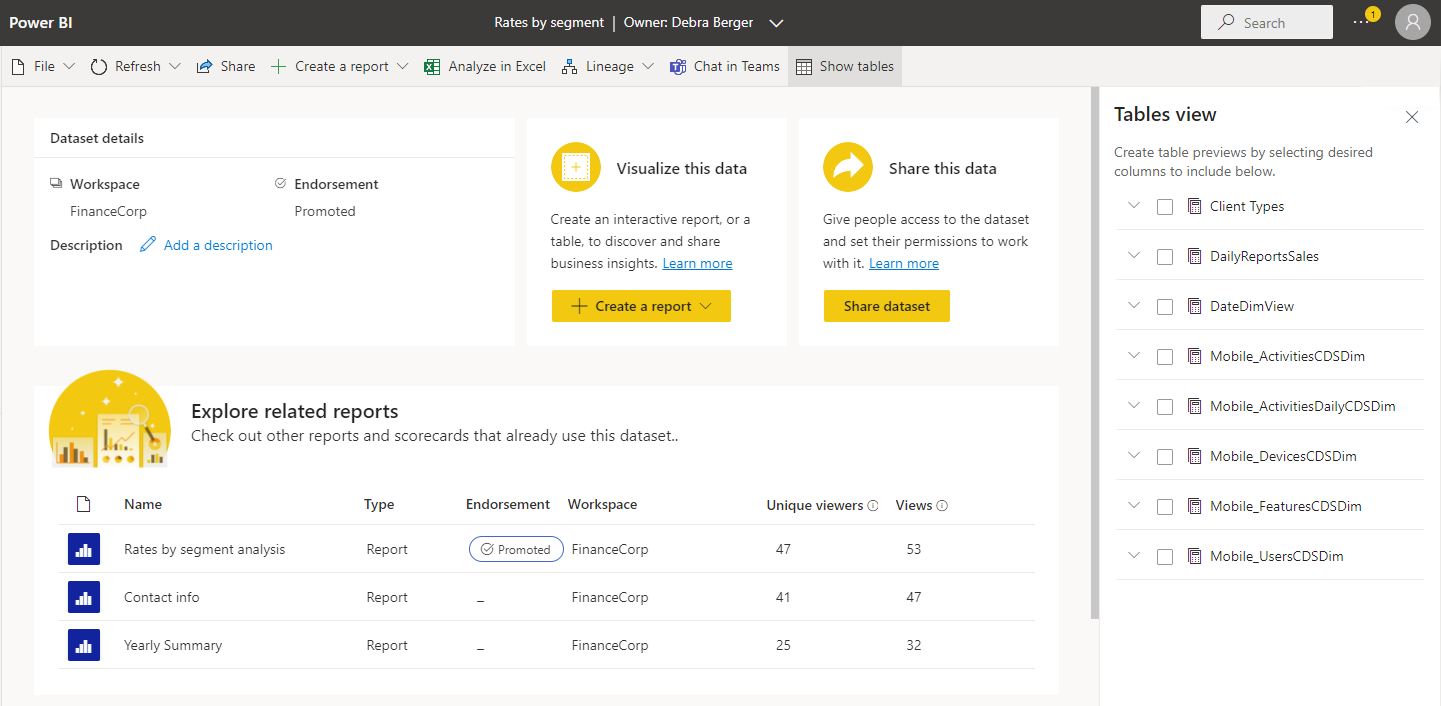This screenshot has height=706, width=1441.
Task: Check the Mobile_UsersCDSDim checkbox
Action: (x=1165, y=557)
